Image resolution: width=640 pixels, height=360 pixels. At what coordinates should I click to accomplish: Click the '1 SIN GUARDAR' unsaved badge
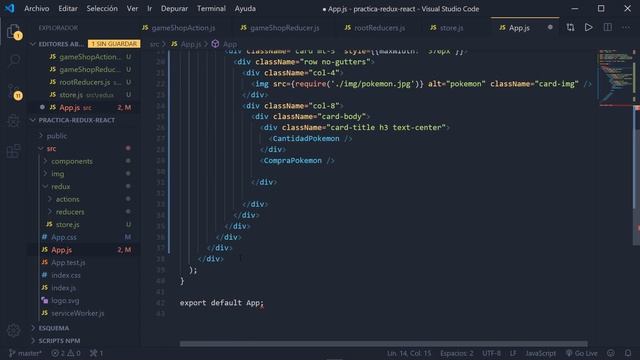pyautogui.click(x=114, y=44)
